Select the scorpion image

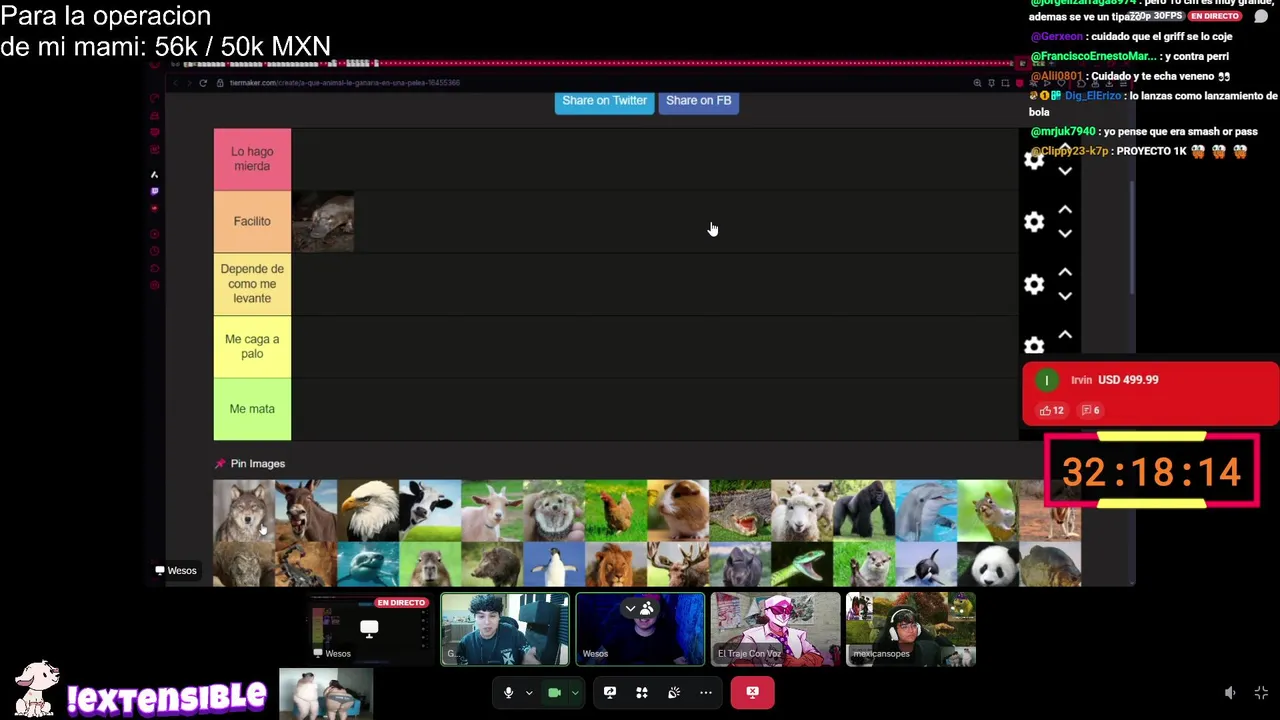[306, 564]
